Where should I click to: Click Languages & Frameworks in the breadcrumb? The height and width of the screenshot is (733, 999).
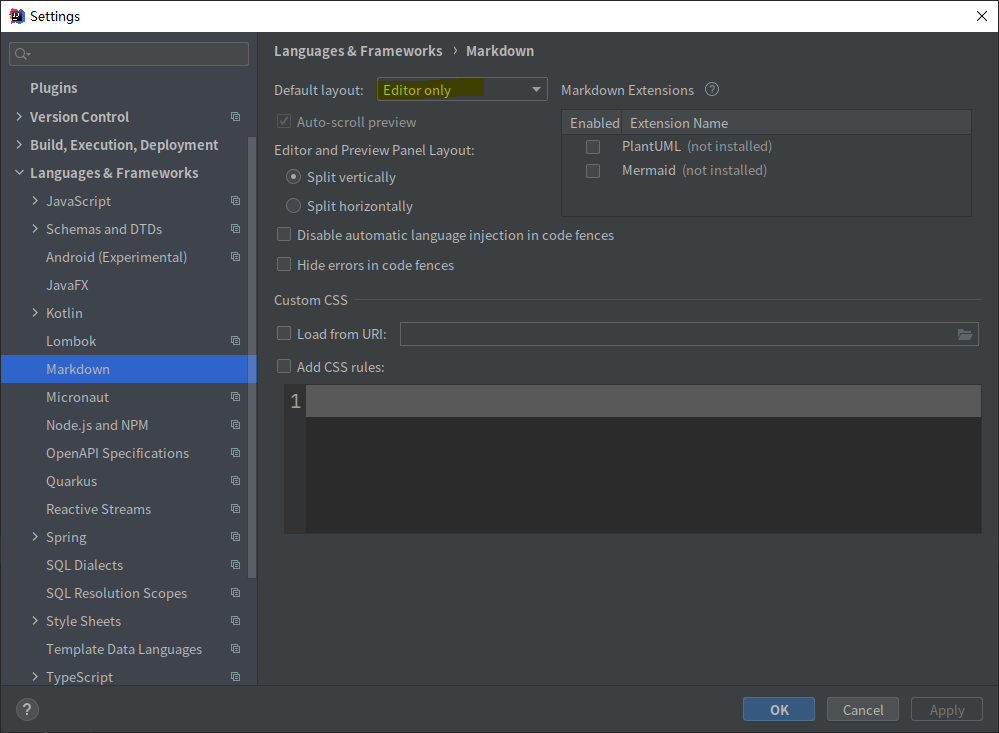point(358,51)
